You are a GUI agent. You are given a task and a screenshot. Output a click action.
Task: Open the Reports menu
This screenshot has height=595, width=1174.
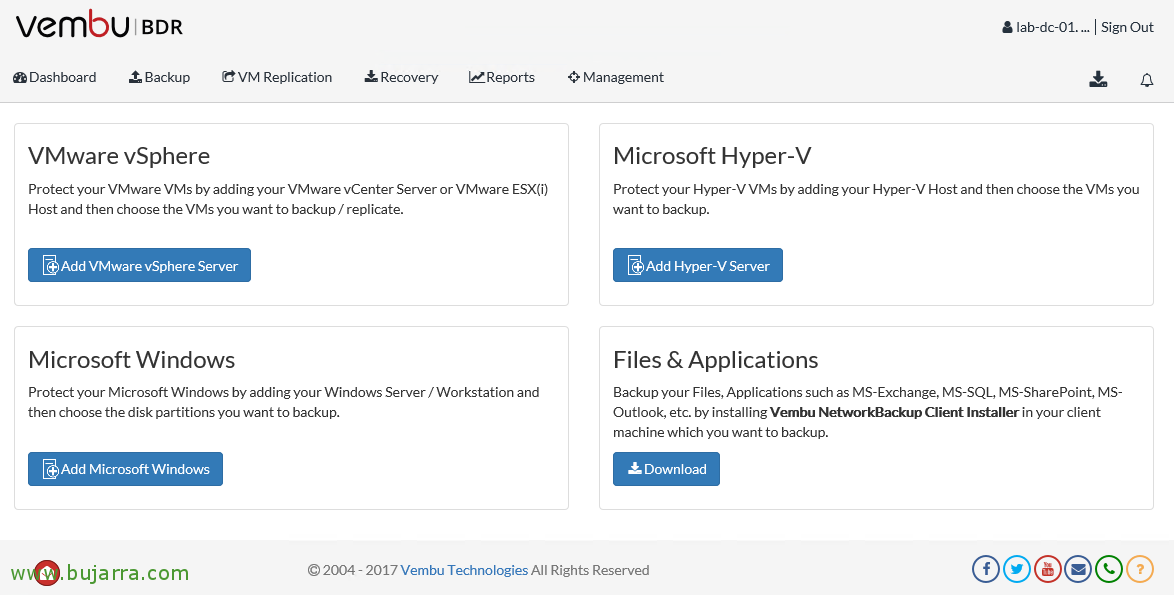502,77
